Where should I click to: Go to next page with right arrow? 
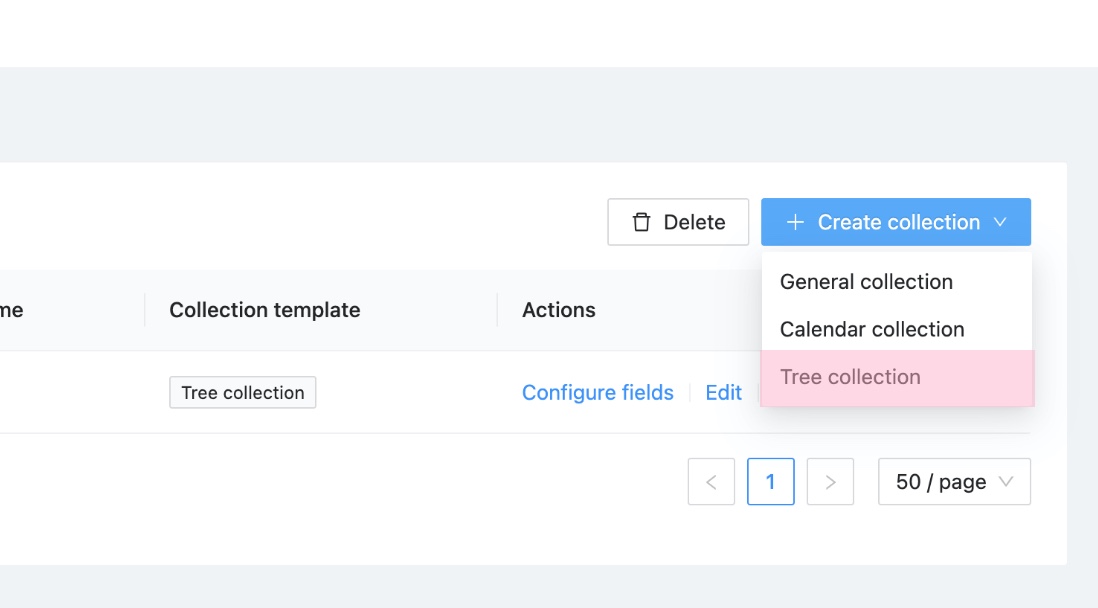[830, 482]
